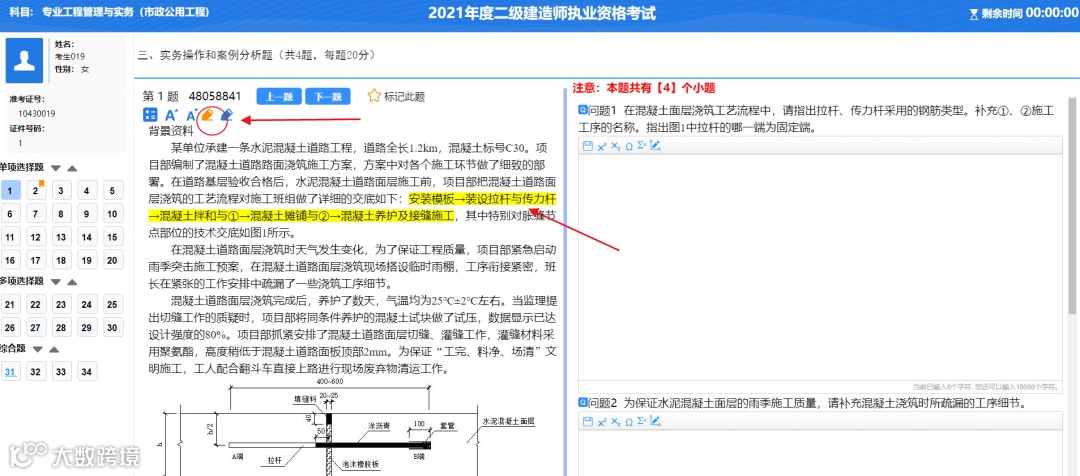Image resolution: width=1080 pixels, height=476 pixels.
Task: Jump to question 30
Action: coord(112,328)
